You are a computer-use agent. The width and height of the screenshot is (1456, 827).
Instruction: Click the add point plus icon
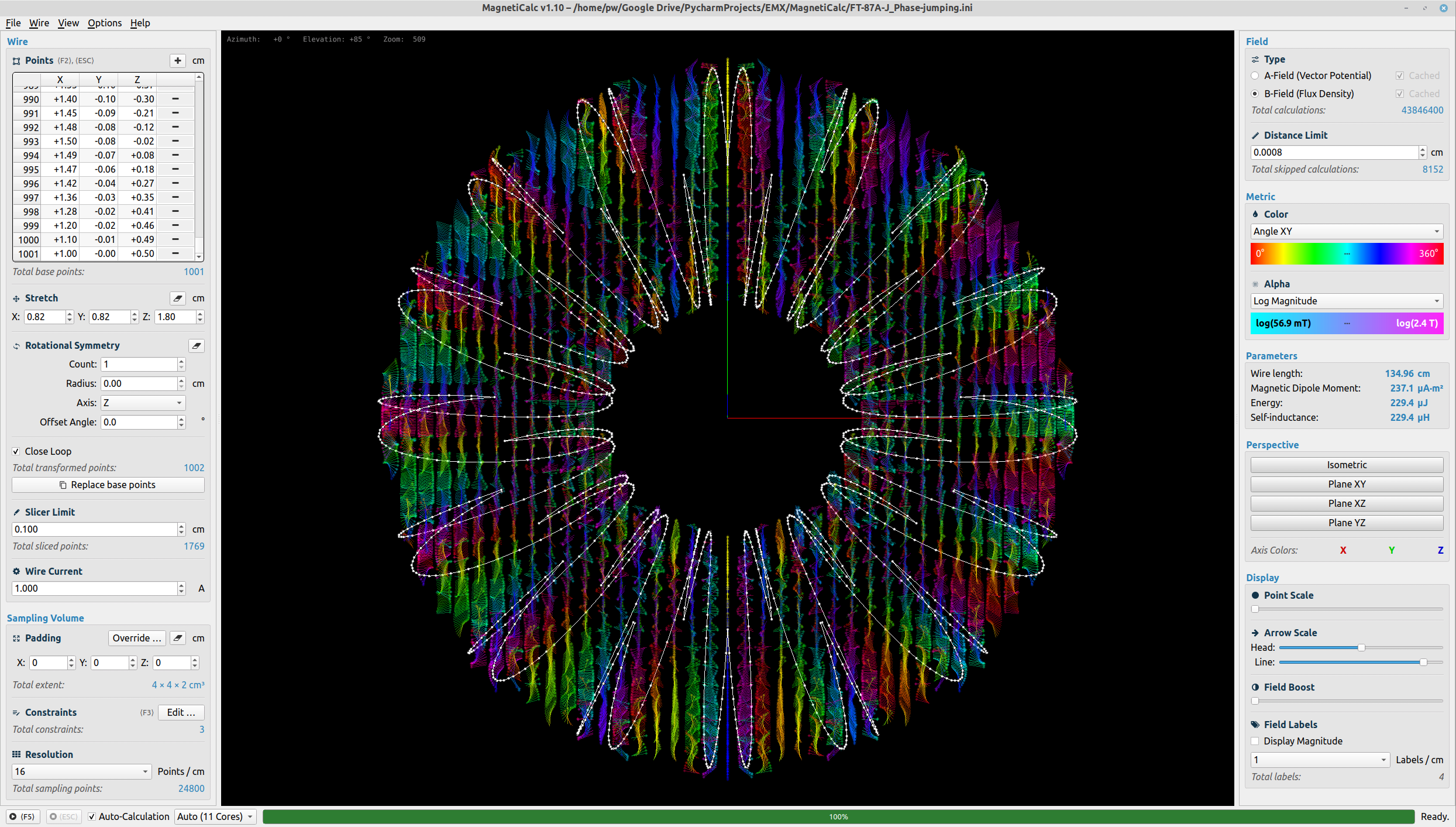(177, 60)
